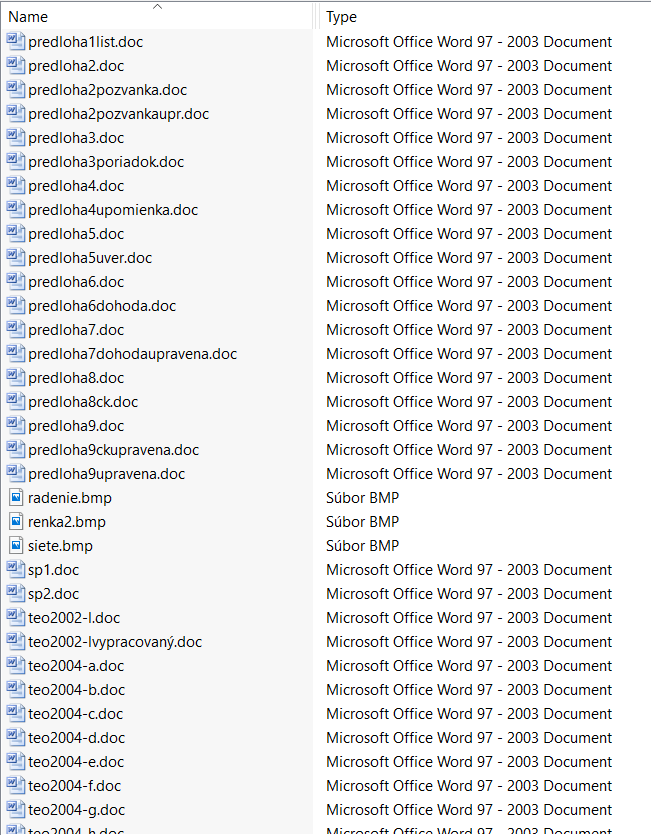Sort the list by the Name column header
Viewport: 651px width, 835px height.
point(28,17)
